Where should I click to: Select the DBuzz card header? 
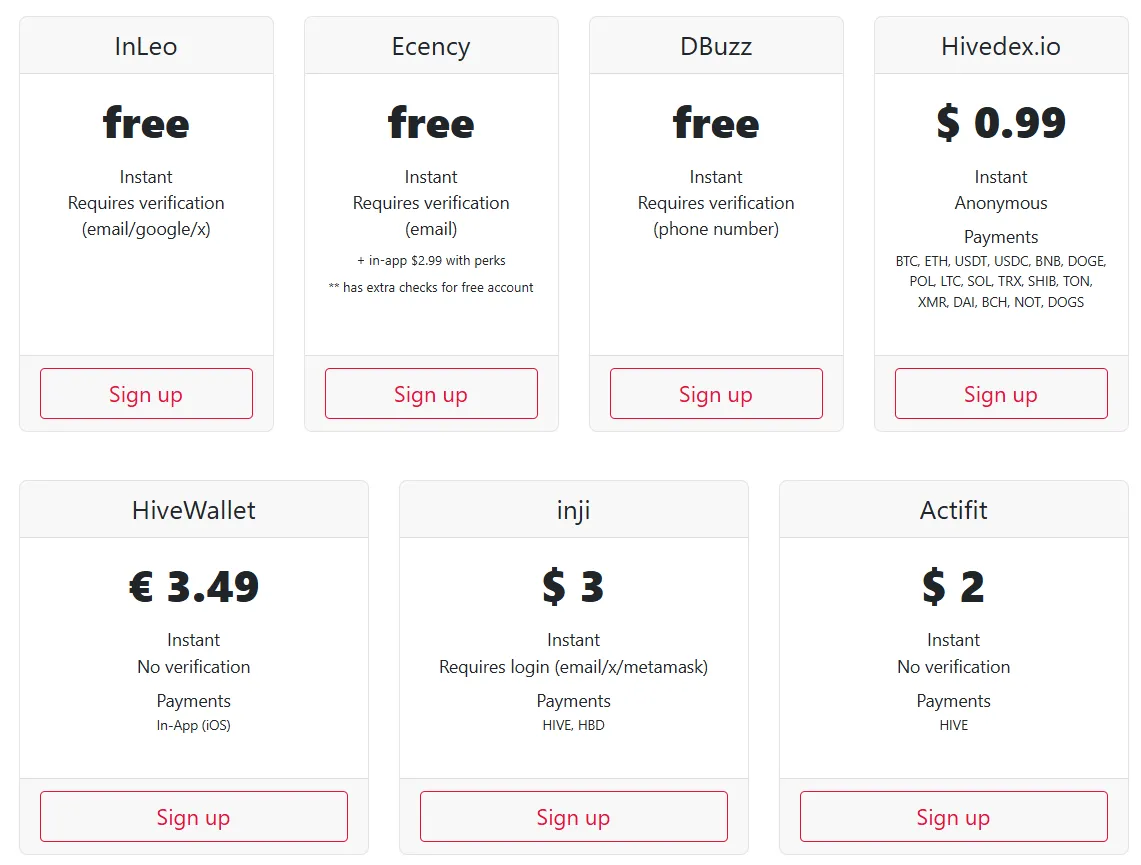click(716, 46)
